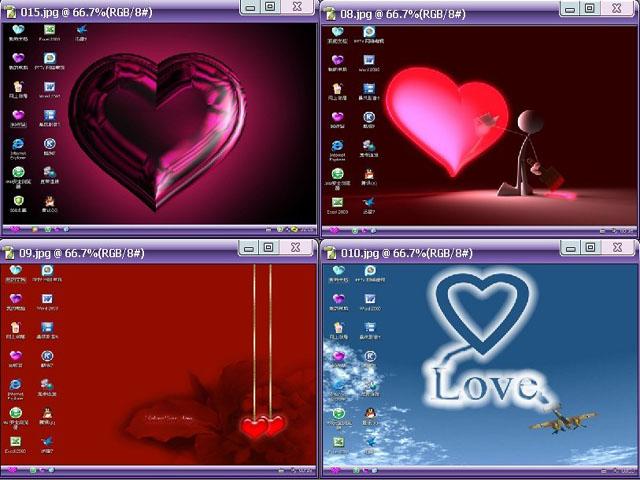Screen dimensions: 640x480
Task: Click the metallic pink heart in 015.jpg canvas
Action: (157, 131)
